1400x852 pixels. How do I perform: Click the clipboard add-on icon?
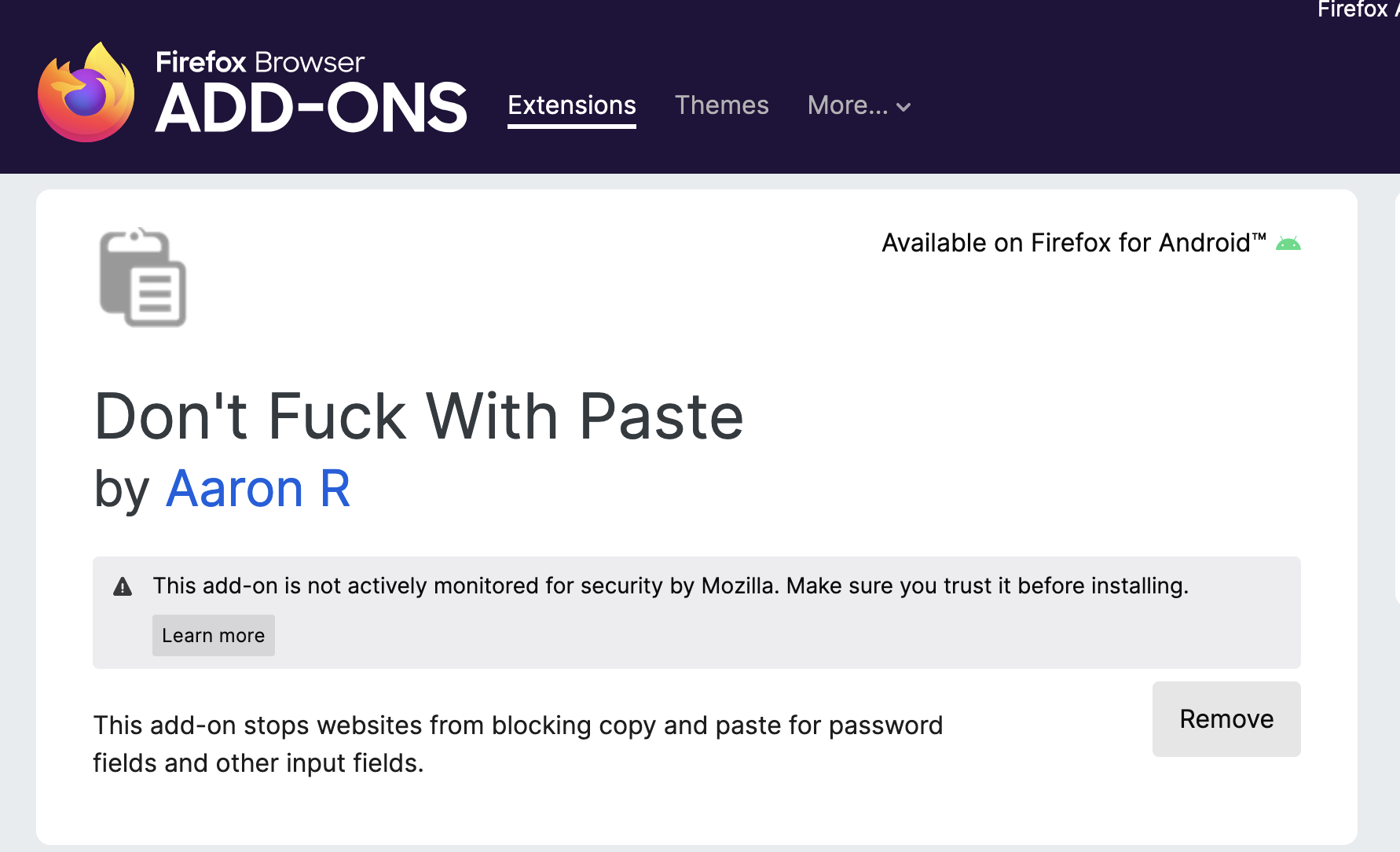(x=143, y=277)
